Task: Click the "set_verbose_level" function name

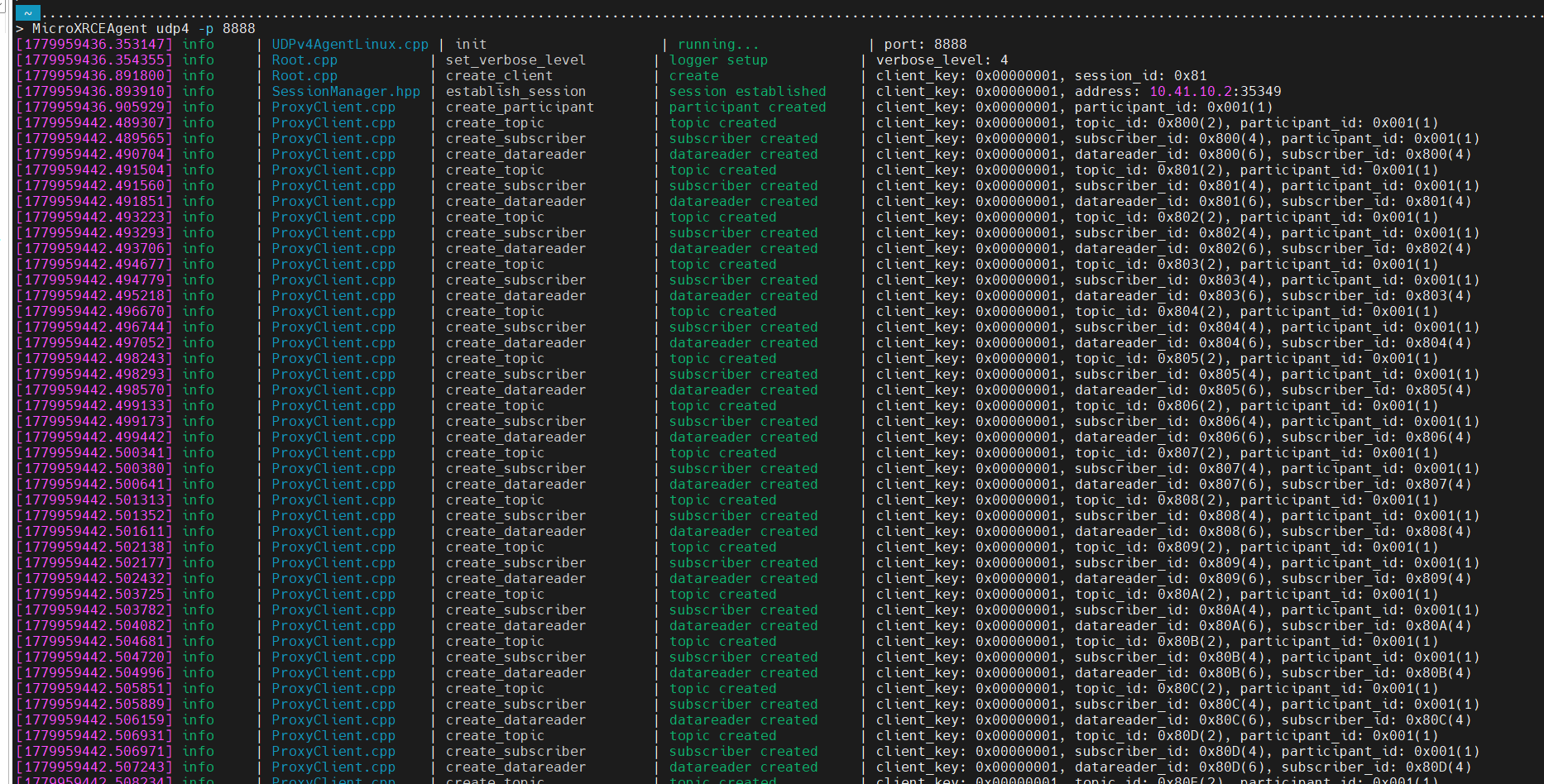Action: (x=515, y=60)
